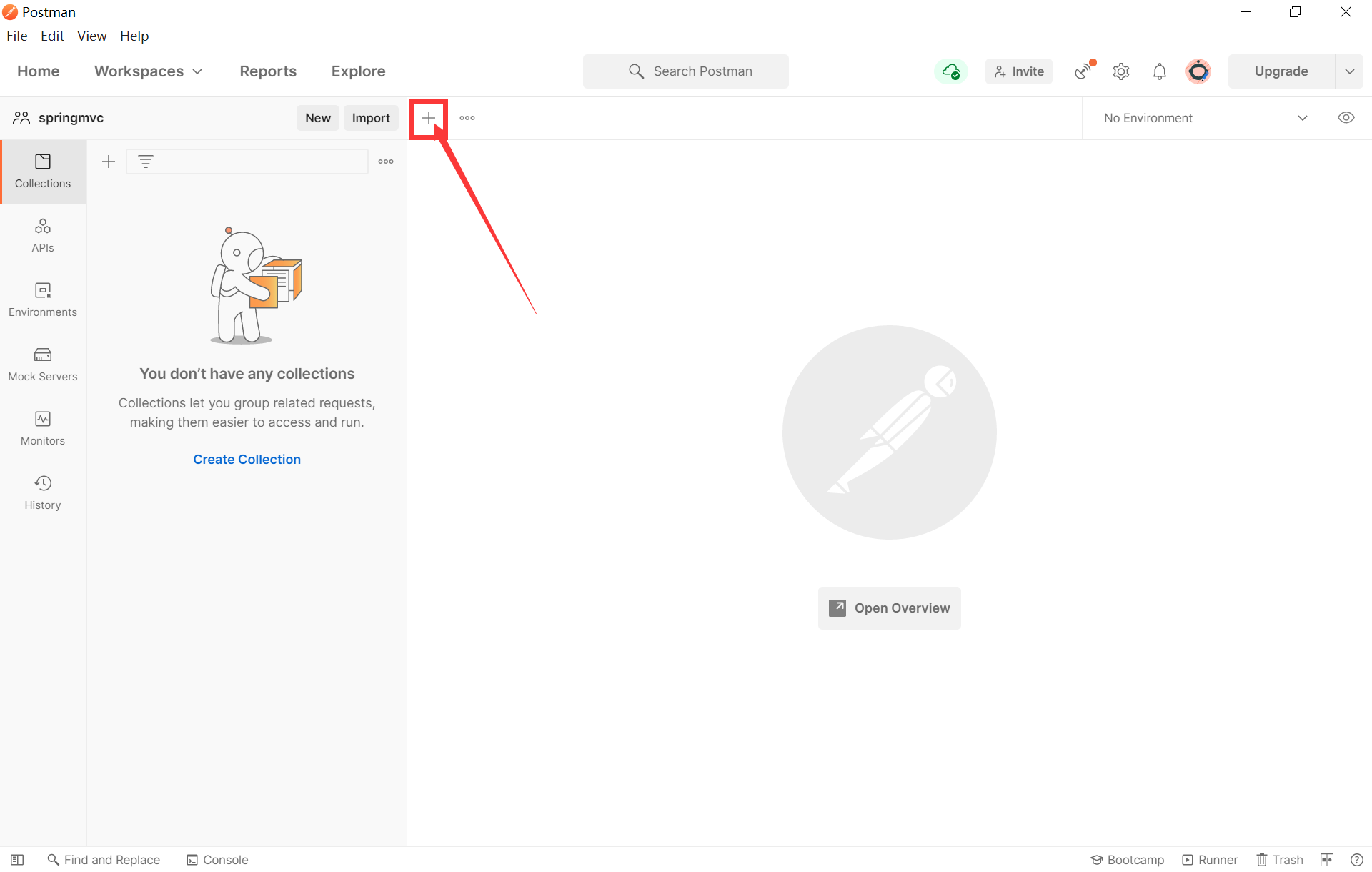
Task: Open the Reports page
Action: tap(268, 71)
